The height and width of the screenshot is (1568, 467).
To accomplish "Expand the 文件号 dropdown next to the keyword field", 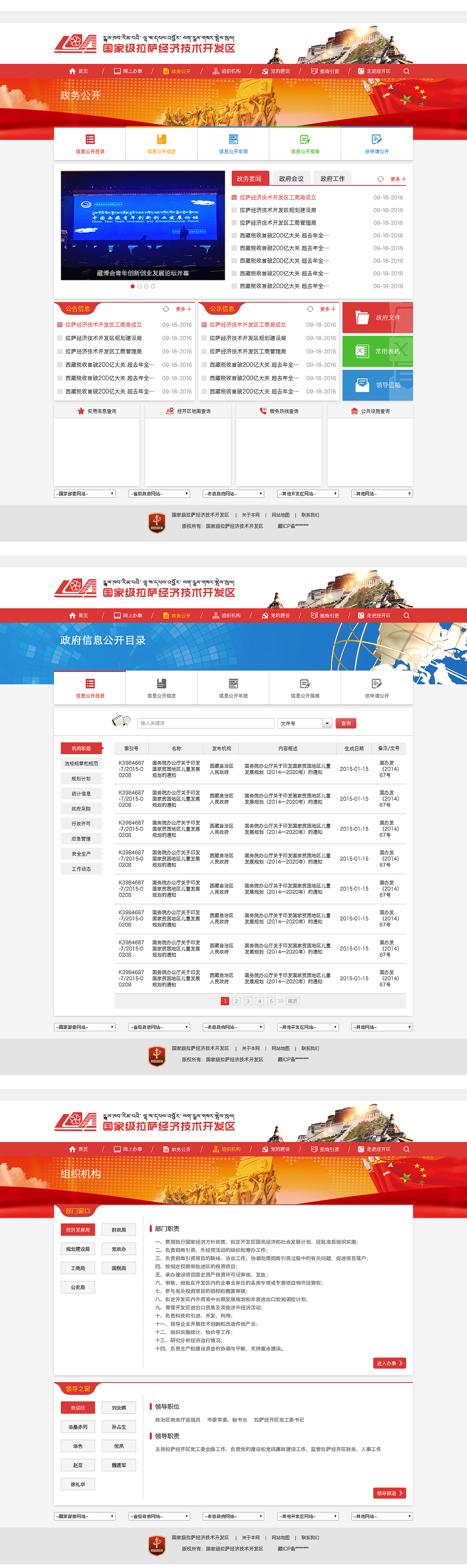I will pyautogui.click(x=327, y=723).
